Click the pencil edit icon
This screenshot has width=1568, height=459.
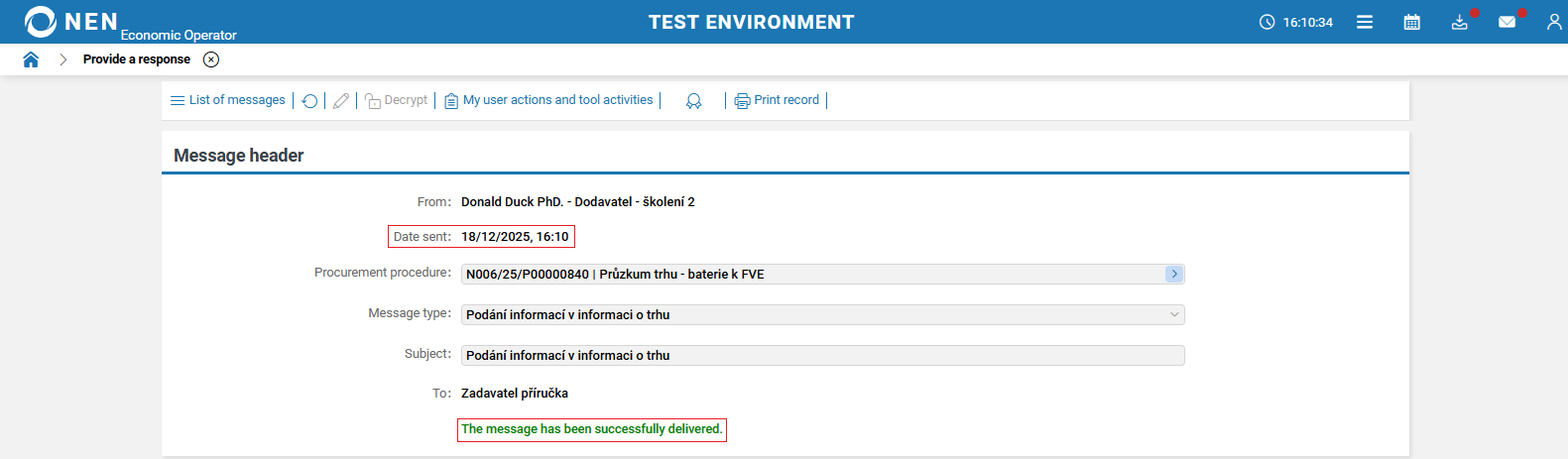click(341, 101)
